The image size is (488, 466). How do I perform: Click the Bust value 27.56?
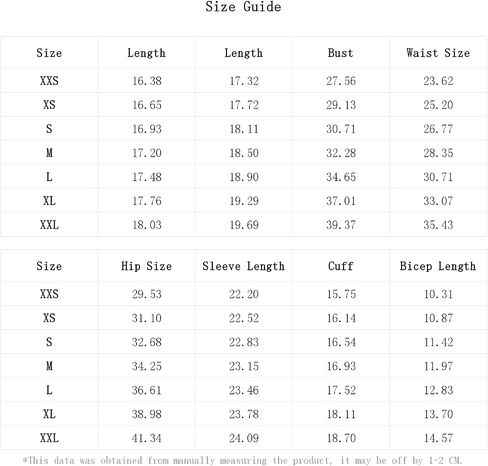click(x=341, y=81)
